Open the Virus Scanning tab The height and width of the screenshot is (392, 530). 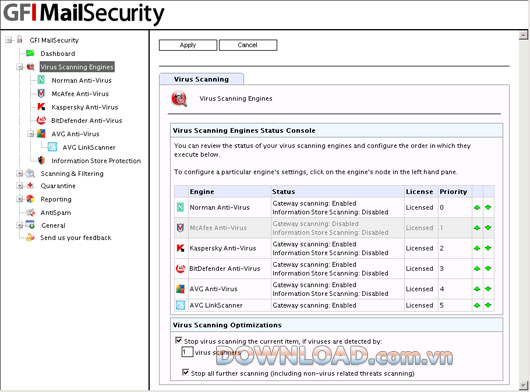pos(201,79)
